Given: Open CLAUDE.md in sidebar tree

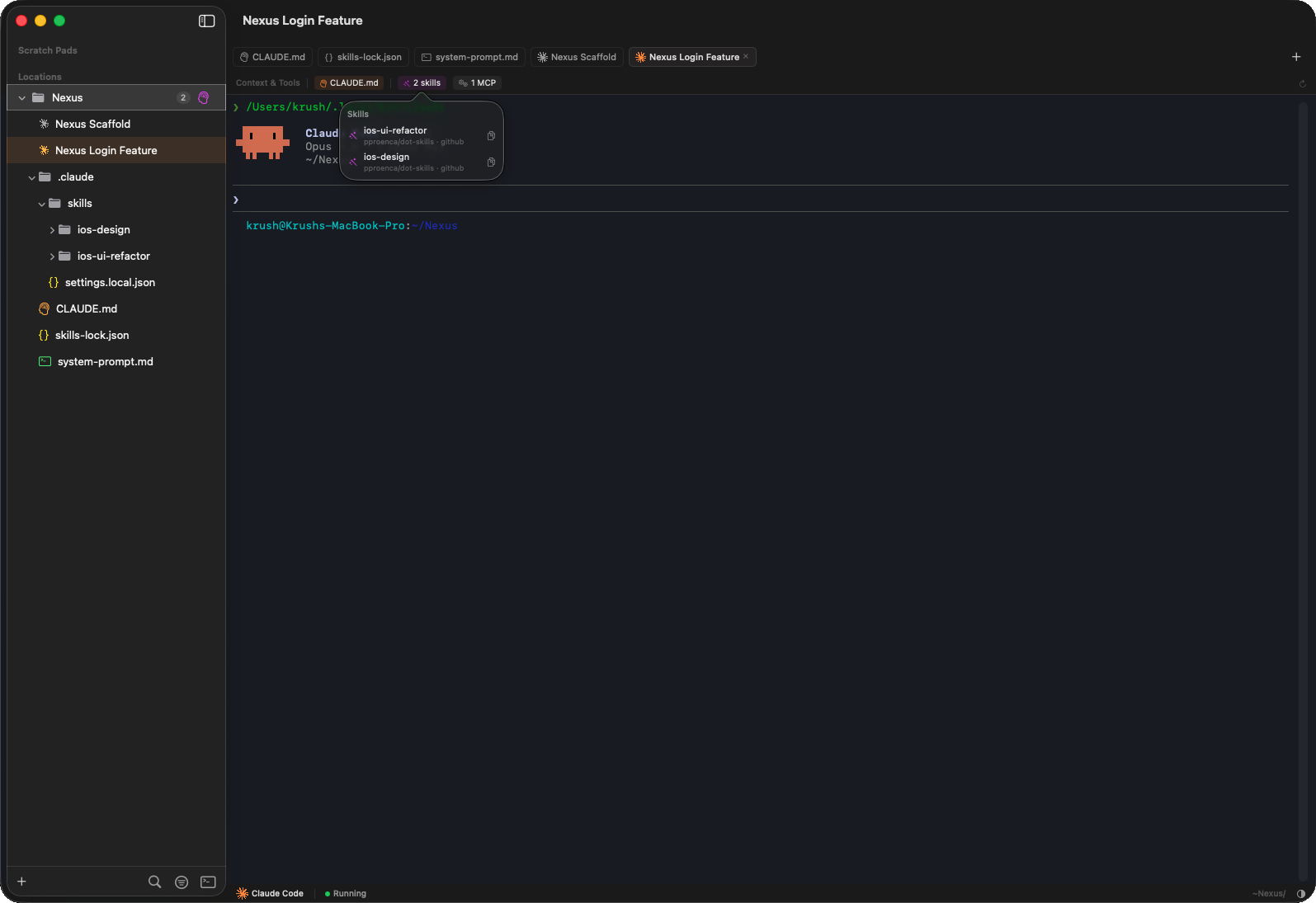Looking at the screenshot, I should (116, 308).
